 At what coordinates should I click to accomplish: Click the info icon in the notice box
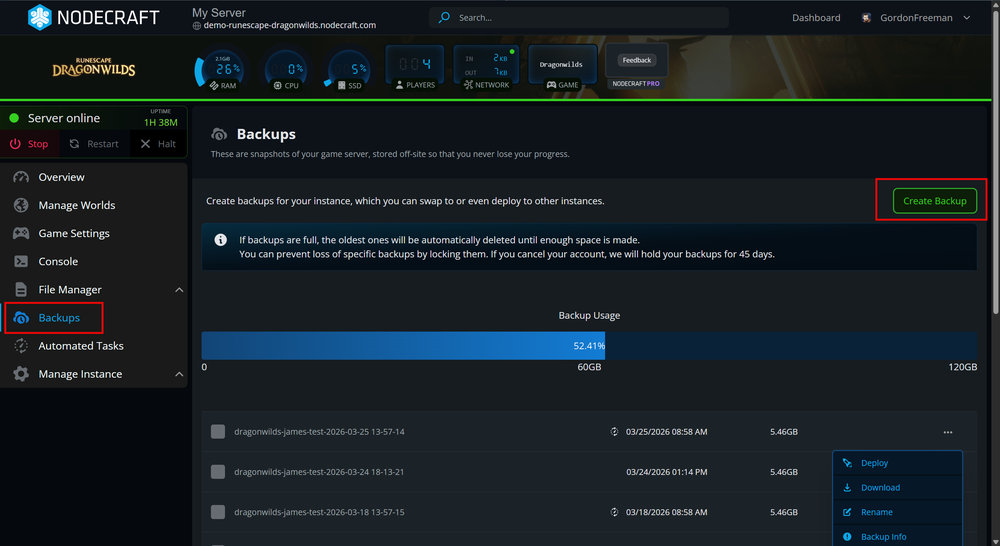point(221,240)
